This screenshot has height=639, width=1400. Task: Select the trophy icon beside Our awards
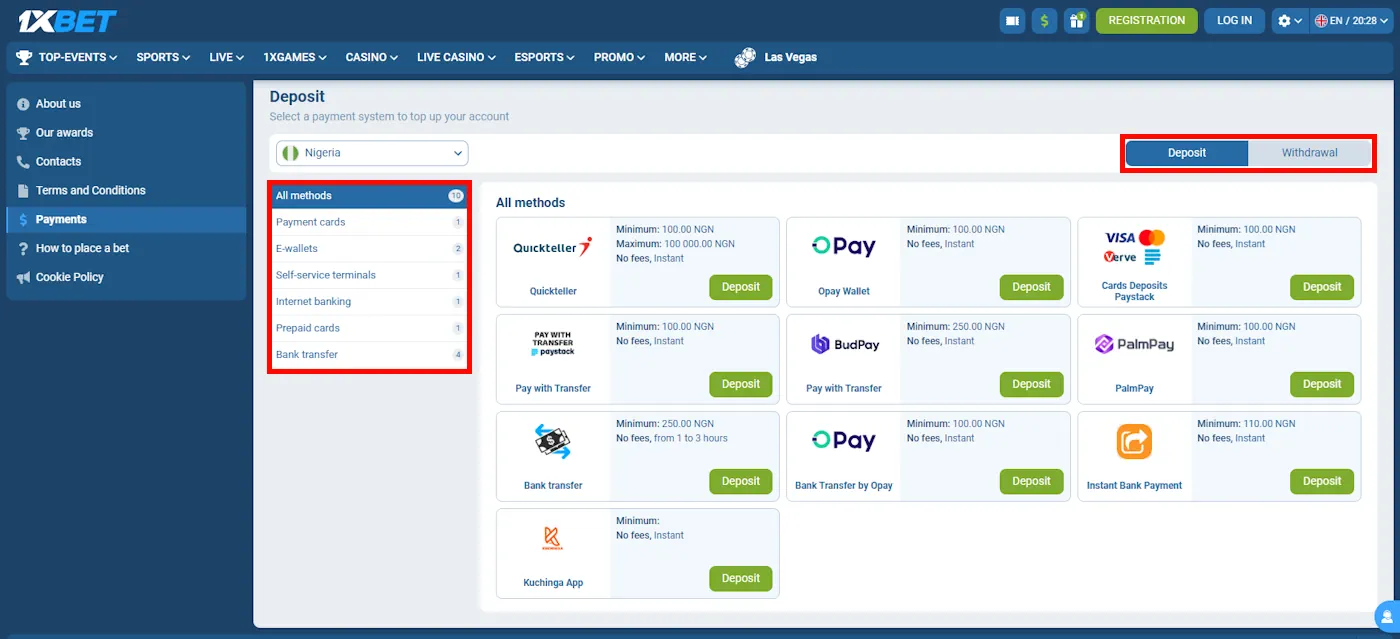coord(22,132)
